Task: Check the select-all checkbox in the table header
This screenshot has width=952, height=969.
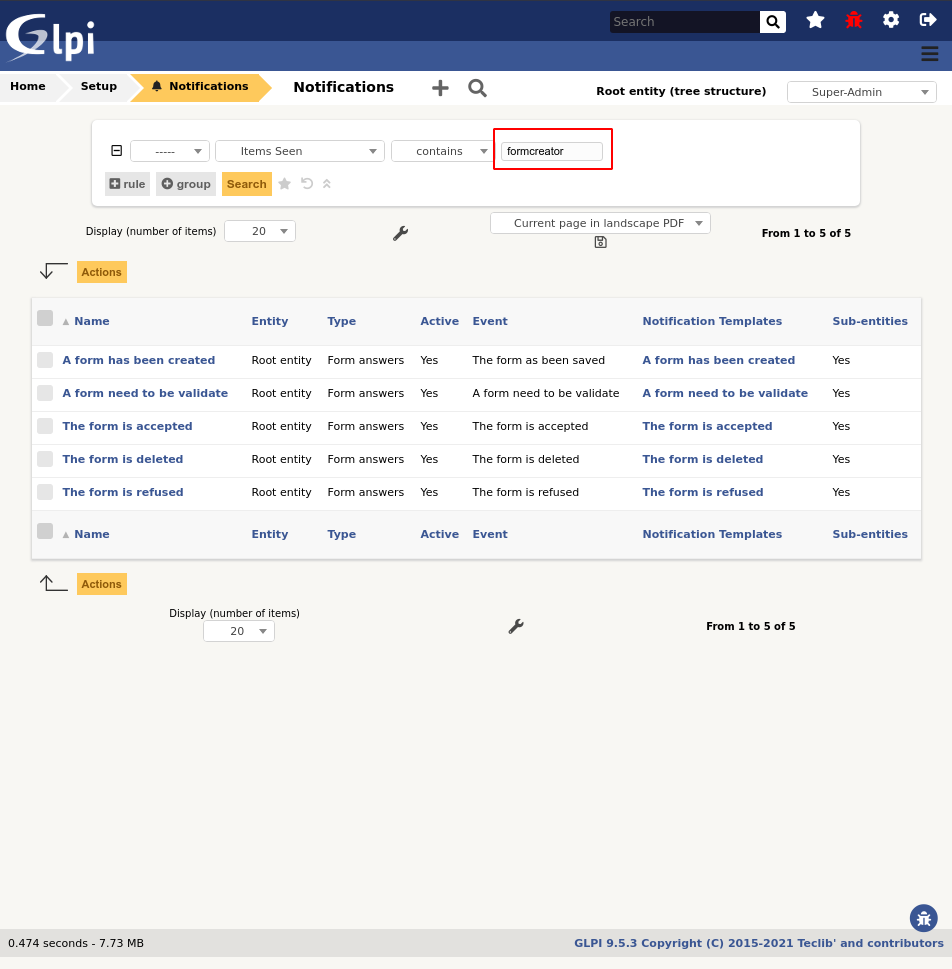Action: point(45,317)
